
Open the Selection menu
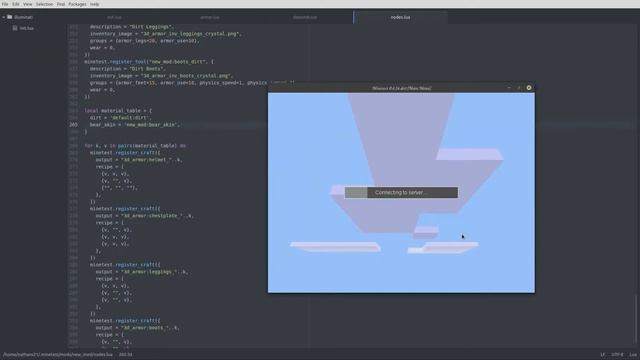[44, 4]
